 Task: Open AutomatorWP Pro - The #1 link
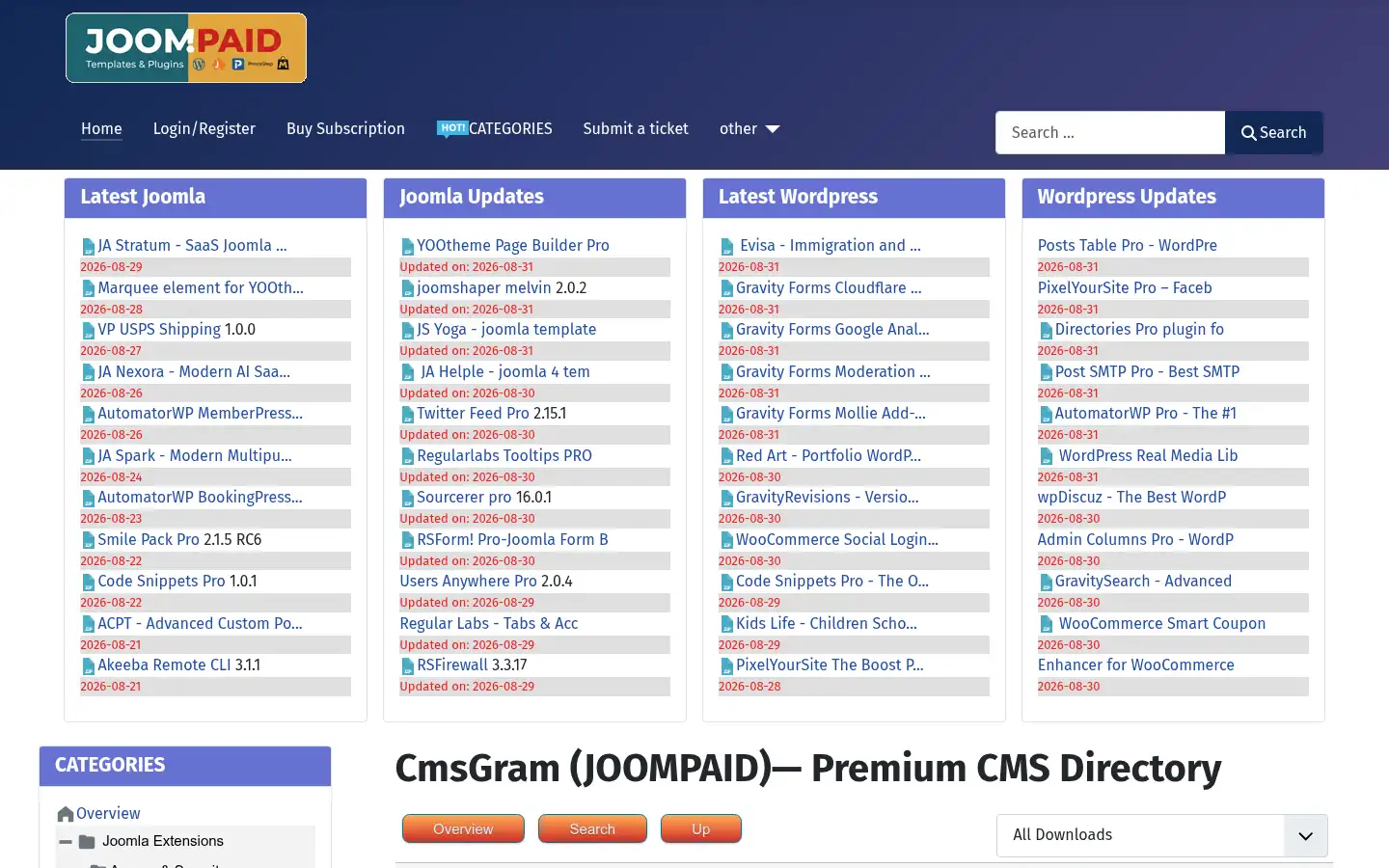pos(1146,413)
